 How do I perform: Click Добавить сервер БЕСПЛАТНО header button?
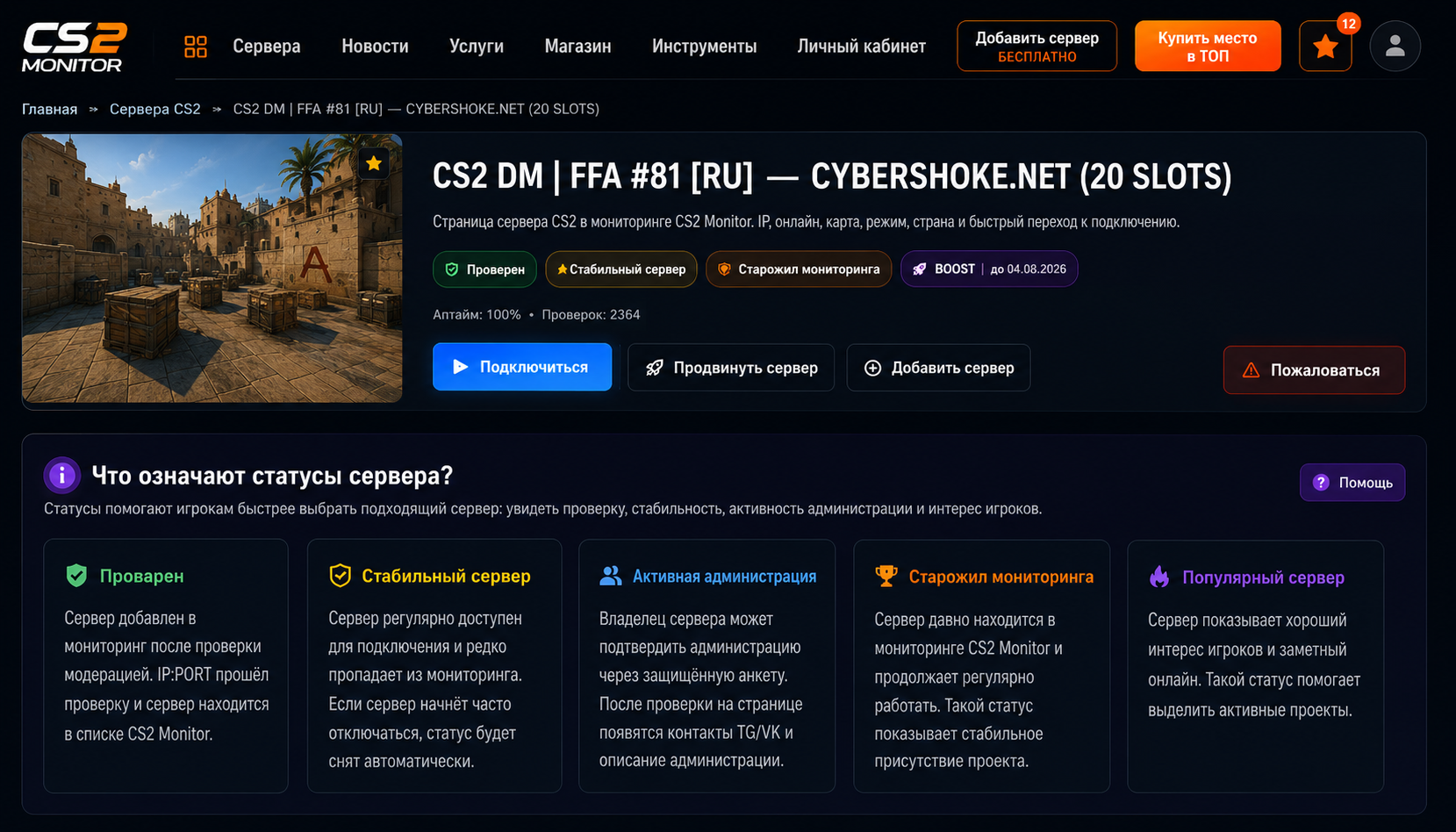tap(1036, 46)
